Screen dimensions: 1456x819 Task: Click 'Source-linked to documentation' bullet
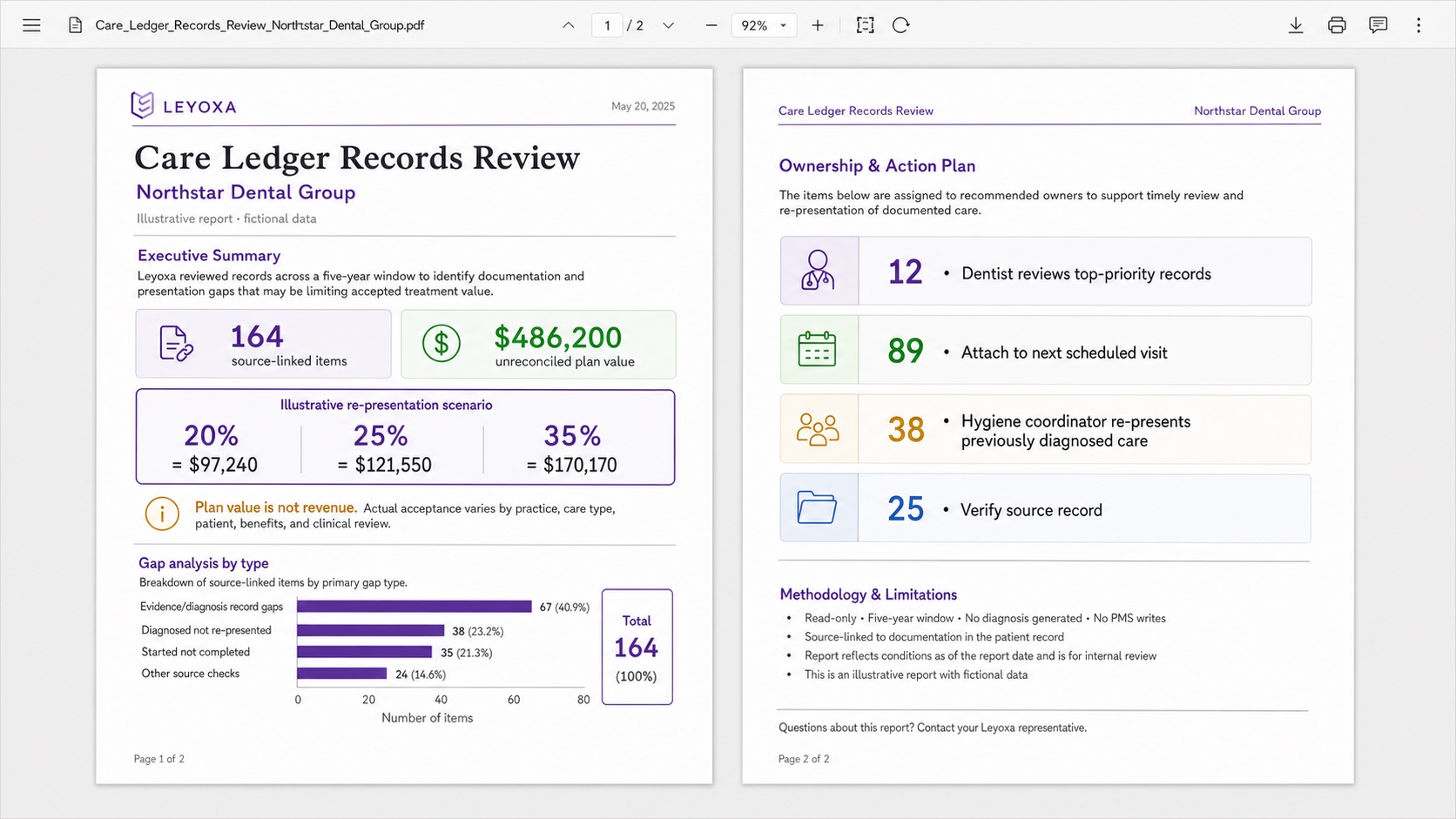tap(934, 637)
